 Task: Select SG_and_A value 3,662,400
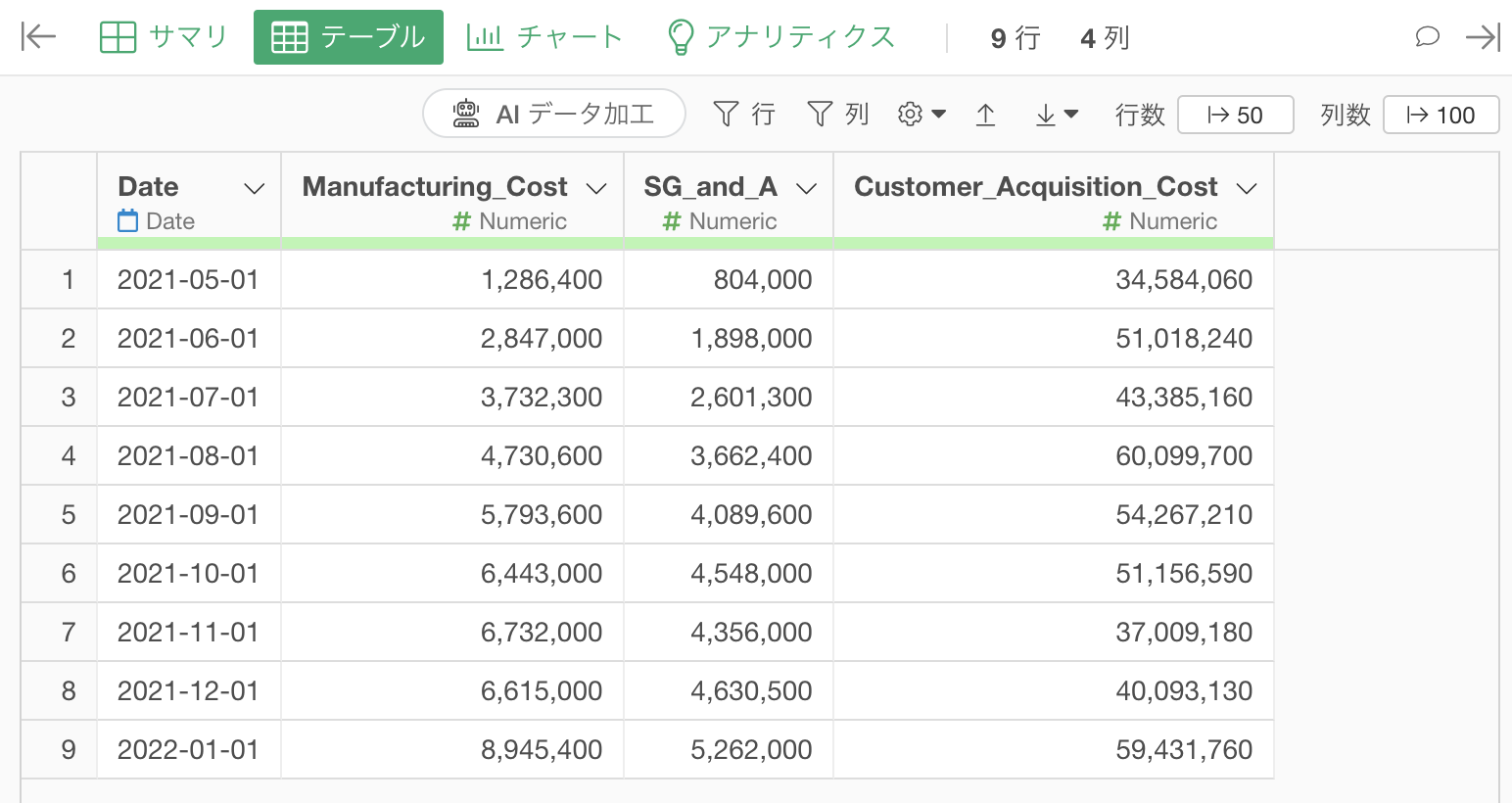coord(729,456)
